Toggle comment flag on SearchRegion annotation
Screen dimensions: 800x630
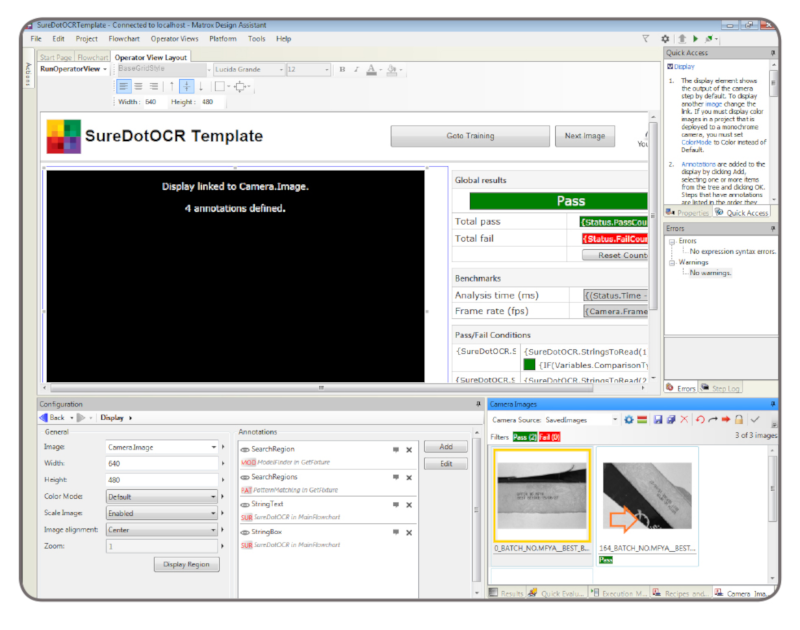click(395, 449)
